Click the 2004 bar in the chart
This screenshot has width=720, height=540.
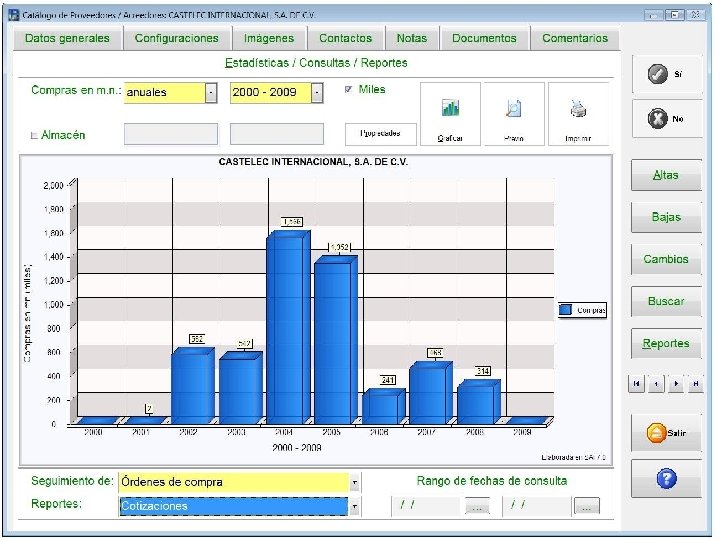tap(288, 327)
